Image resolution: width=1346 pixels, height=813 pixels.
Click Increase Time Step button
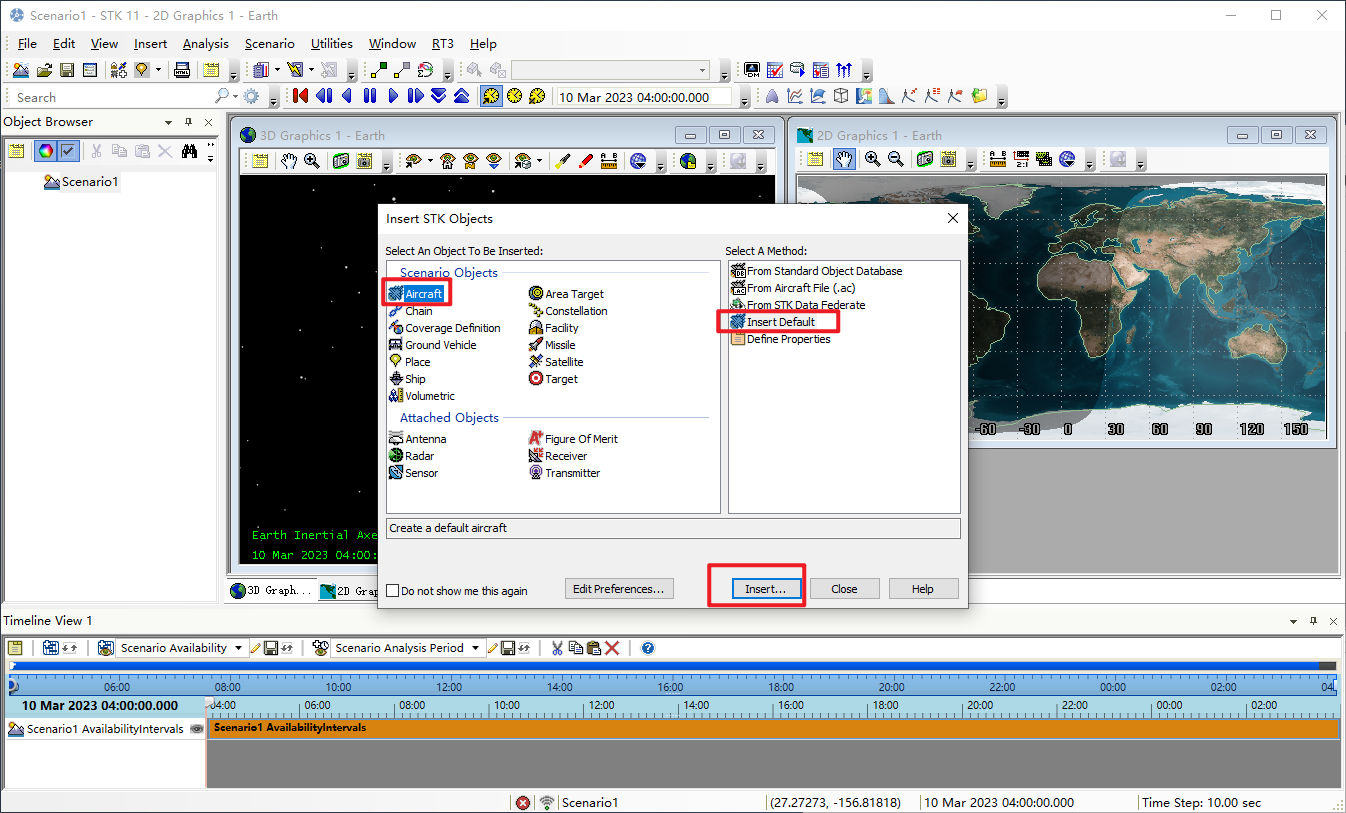461,96
